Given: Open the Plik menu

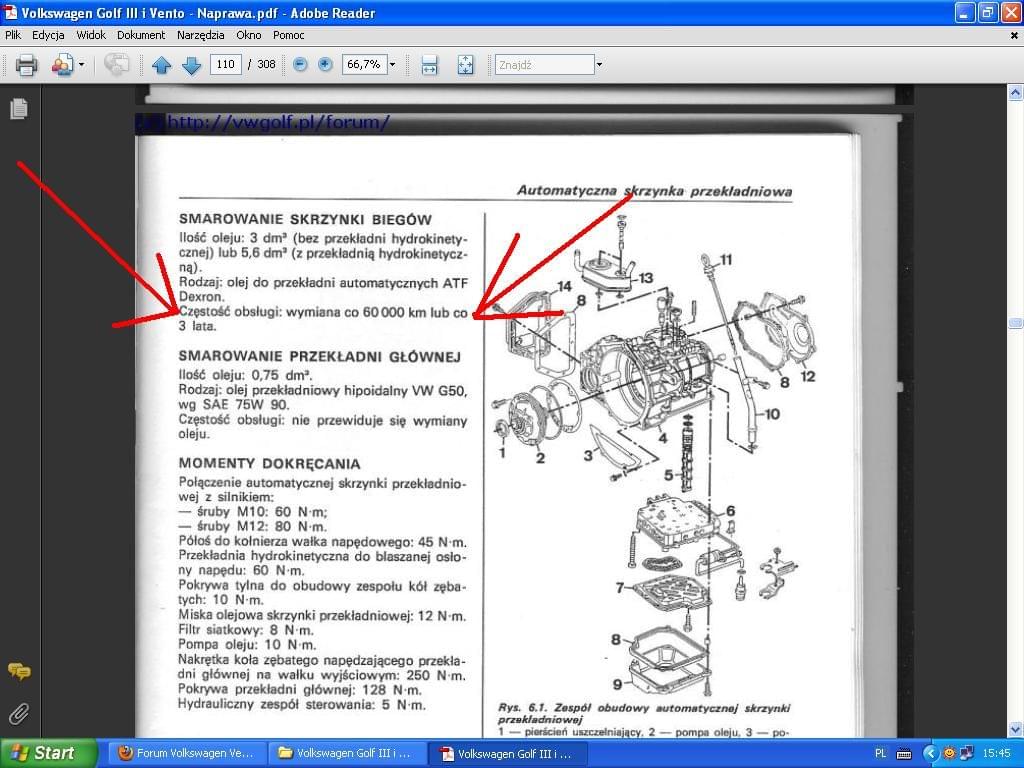Looking at the screenshot, I should click(12, 35).
